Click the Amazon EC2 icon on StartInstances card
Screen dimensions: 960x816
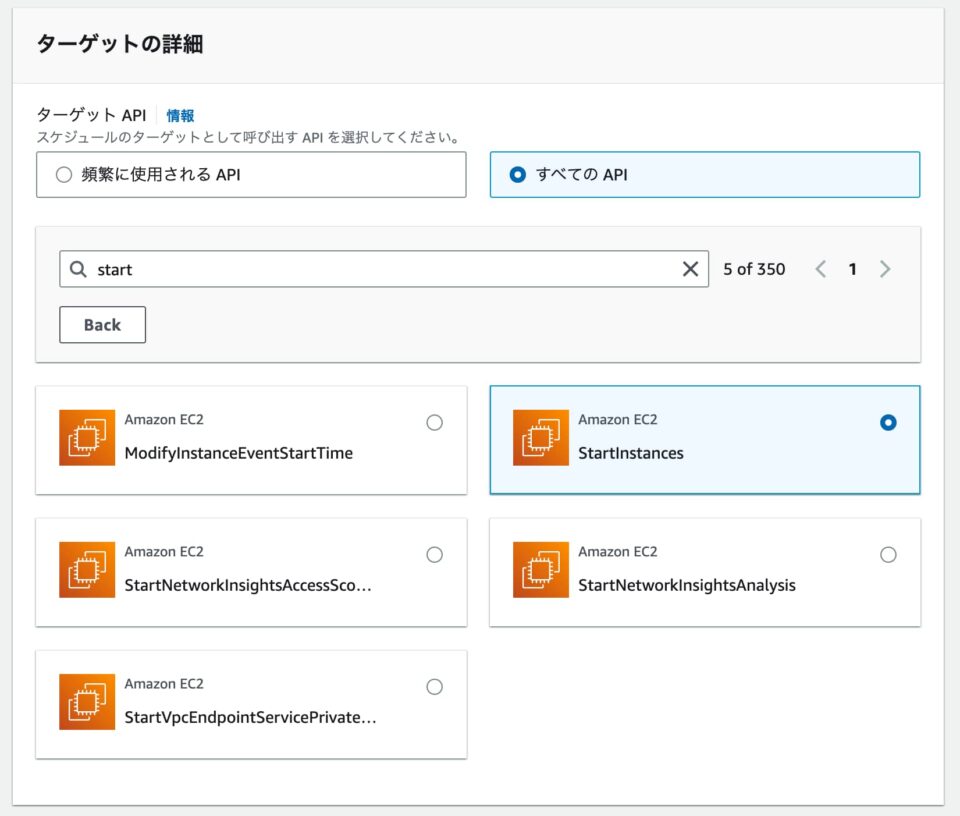(541, 438)
